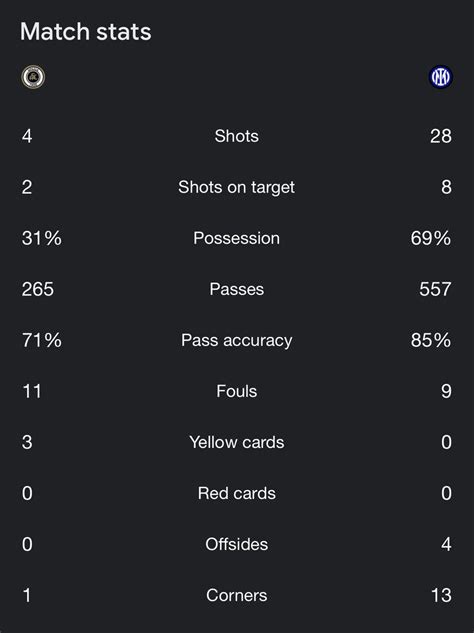Select the 31% possession value
This screenshot has width=474, height=633.
coord(42,238)
